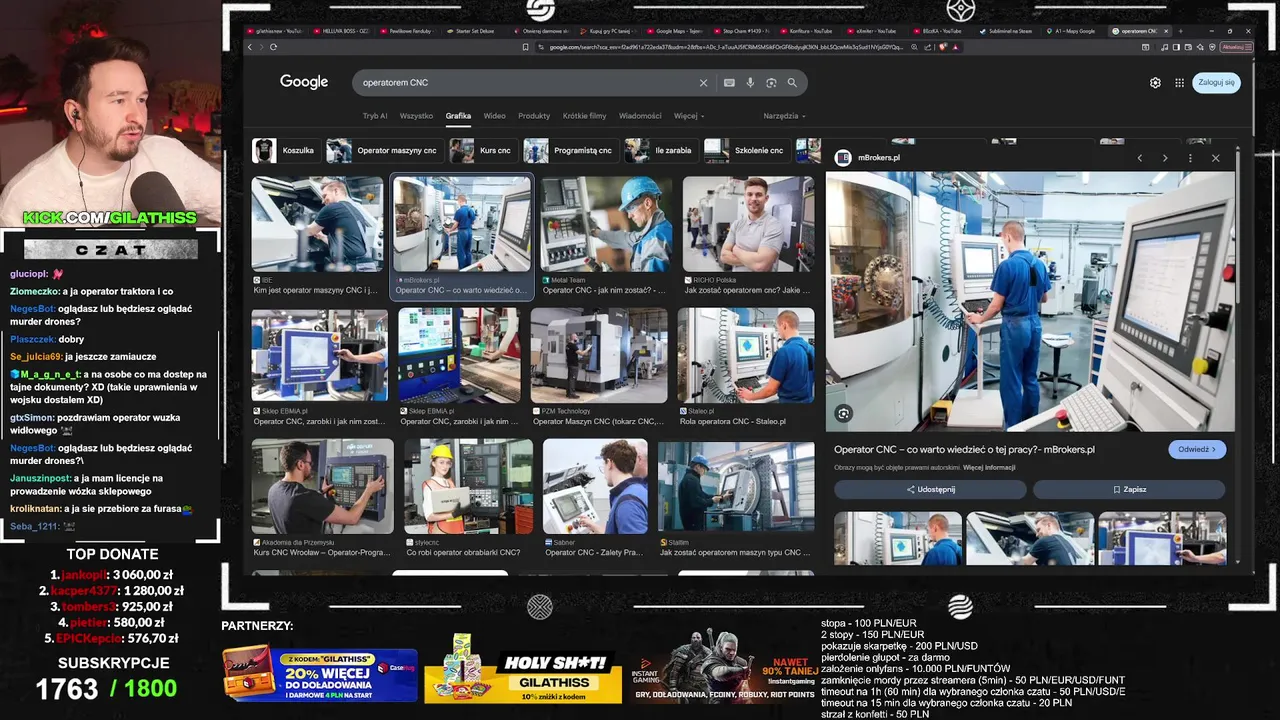This screenshot has width=1280, height=720.
Task: Open Brave shields icon in address bar
Action: pos(943,47)
